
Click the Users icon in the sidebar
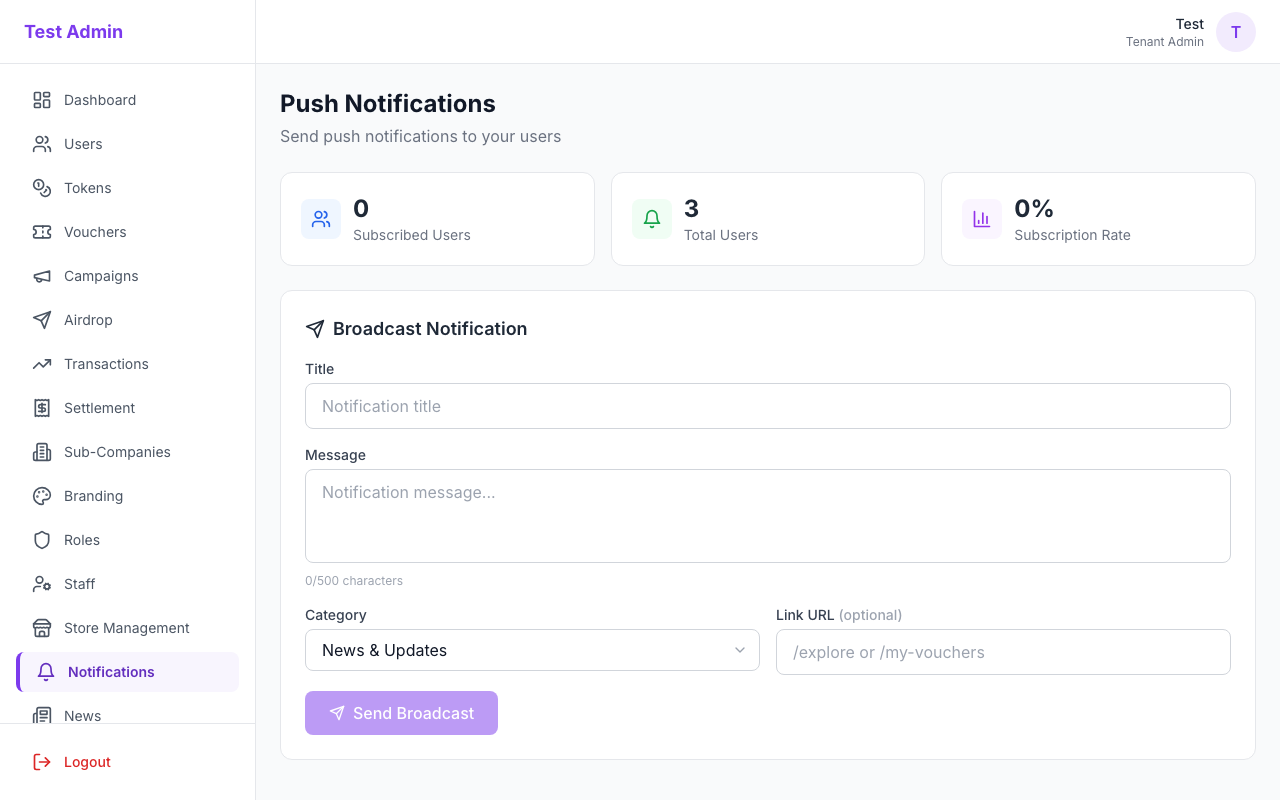41,144
